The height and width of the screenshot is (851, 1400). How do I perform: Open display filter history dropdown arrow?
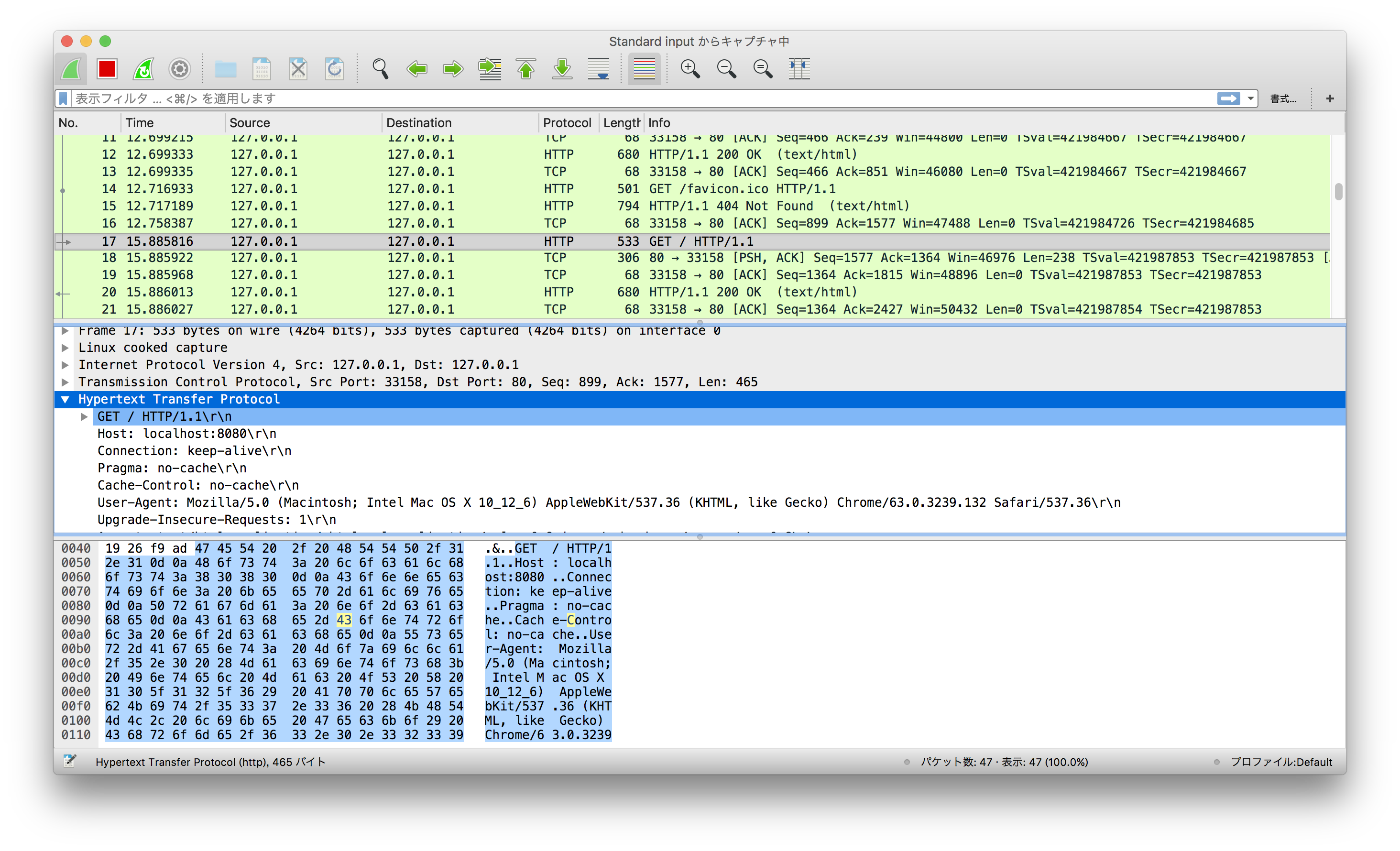click(x=1250, y=98)
